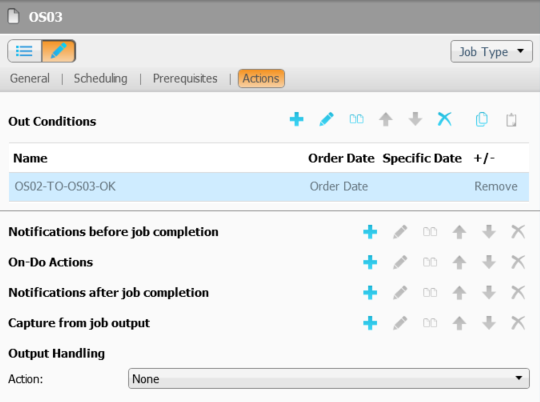The image size is (540, 402).
Task: Move Capture from job output up
Action: [x=459, y=323]
